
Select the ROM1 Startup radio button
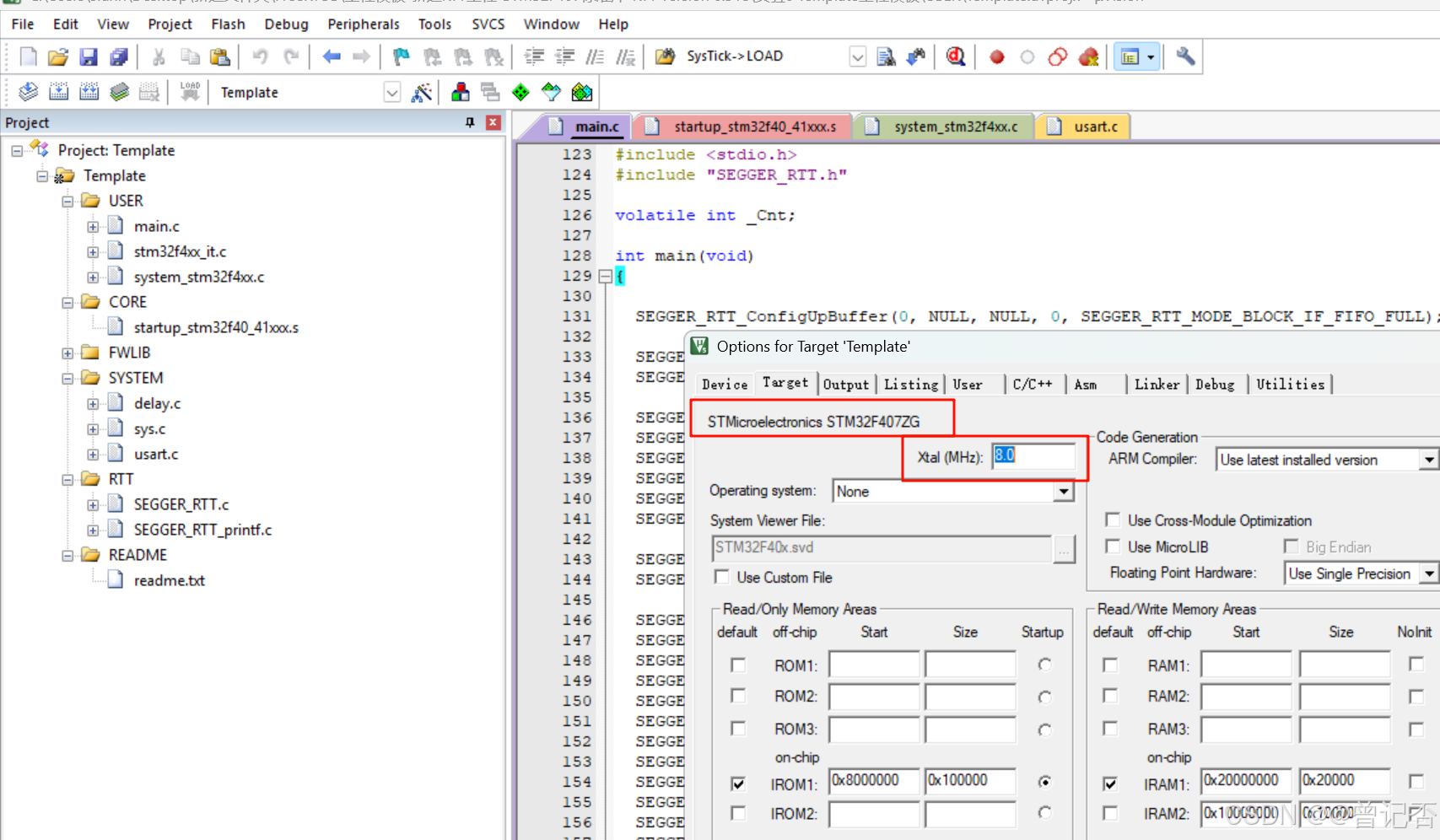(x=1045, y=665)
